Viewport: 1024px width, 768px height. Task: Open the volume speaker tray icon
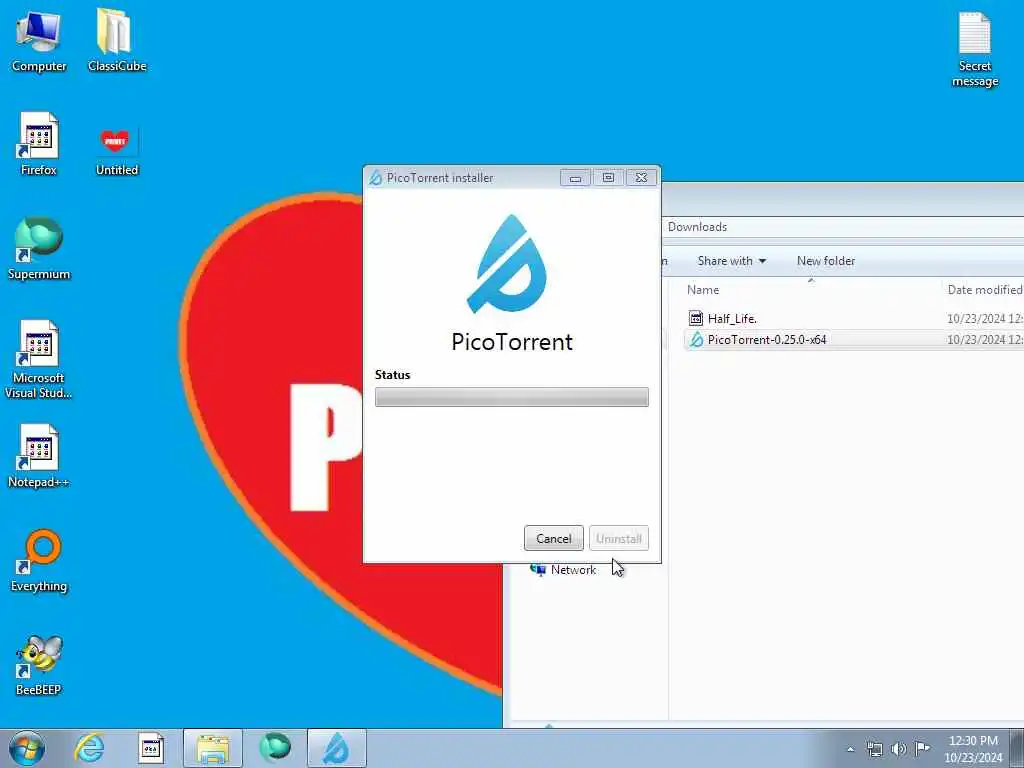click(899, 749)
